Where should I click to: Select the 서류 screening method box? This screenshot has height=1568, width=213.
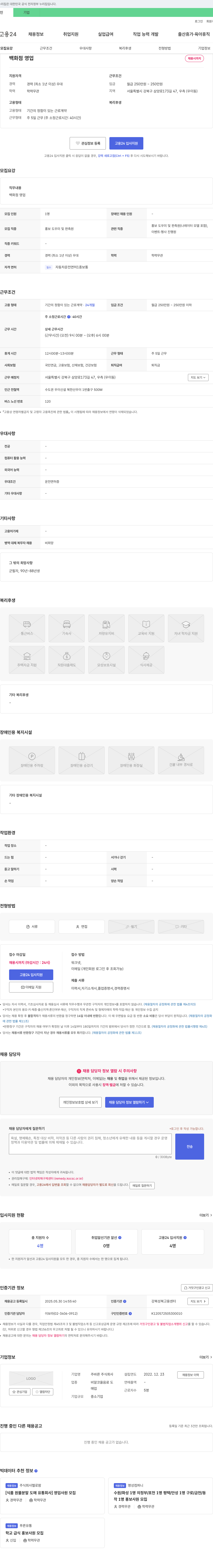[32, 927]
